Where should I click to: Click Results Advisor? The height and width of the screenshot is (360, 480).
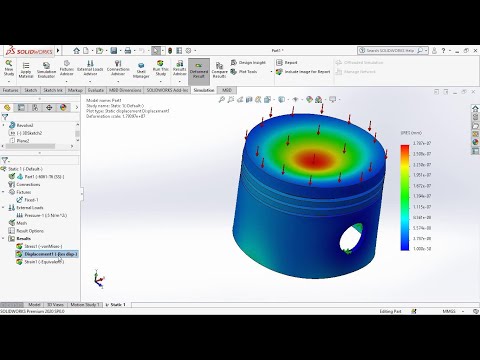(179, 67)
